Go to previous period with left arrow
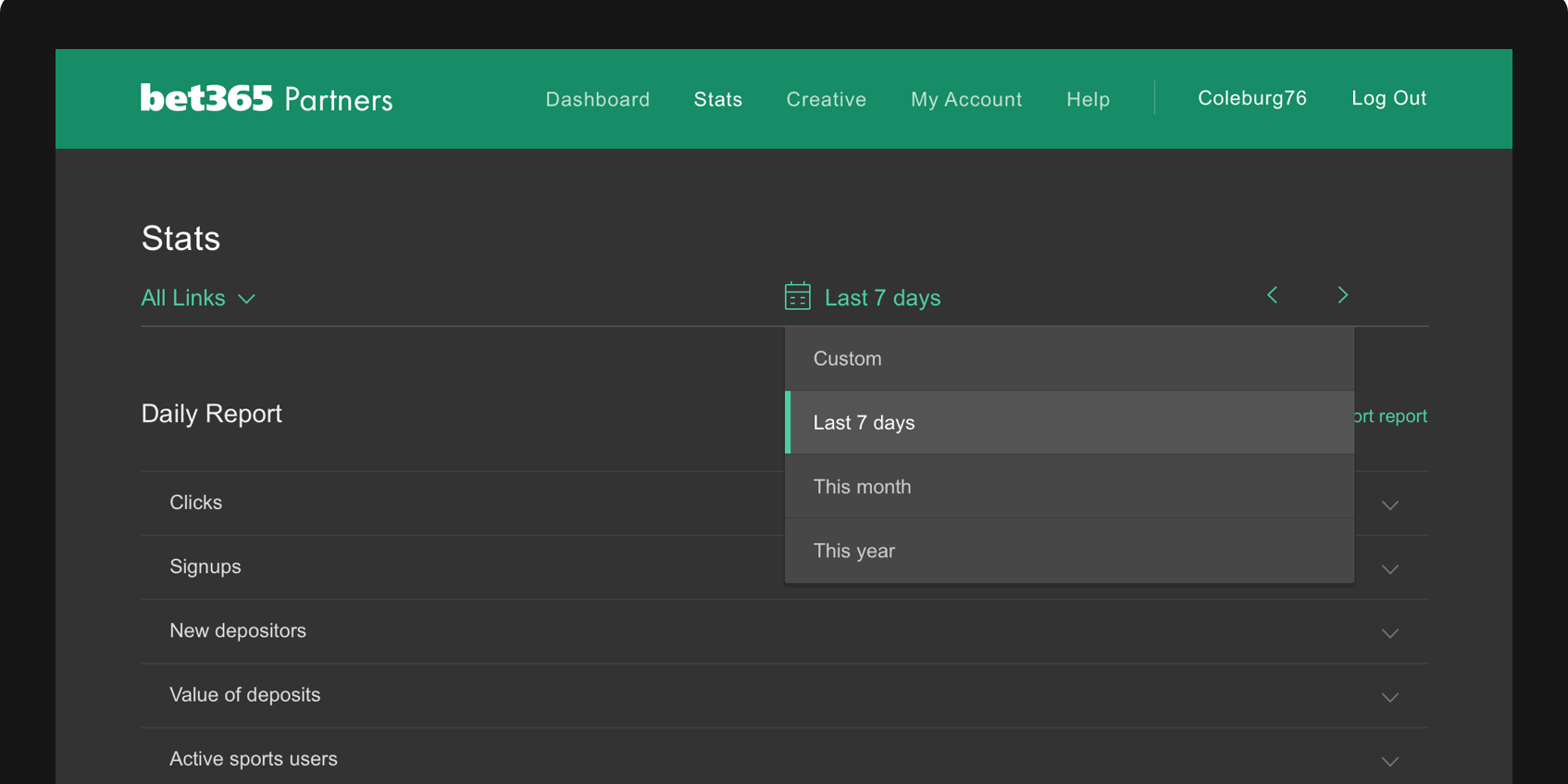Image resolution: width=1568 pixels, height=784 pixels. point(1273,295)
